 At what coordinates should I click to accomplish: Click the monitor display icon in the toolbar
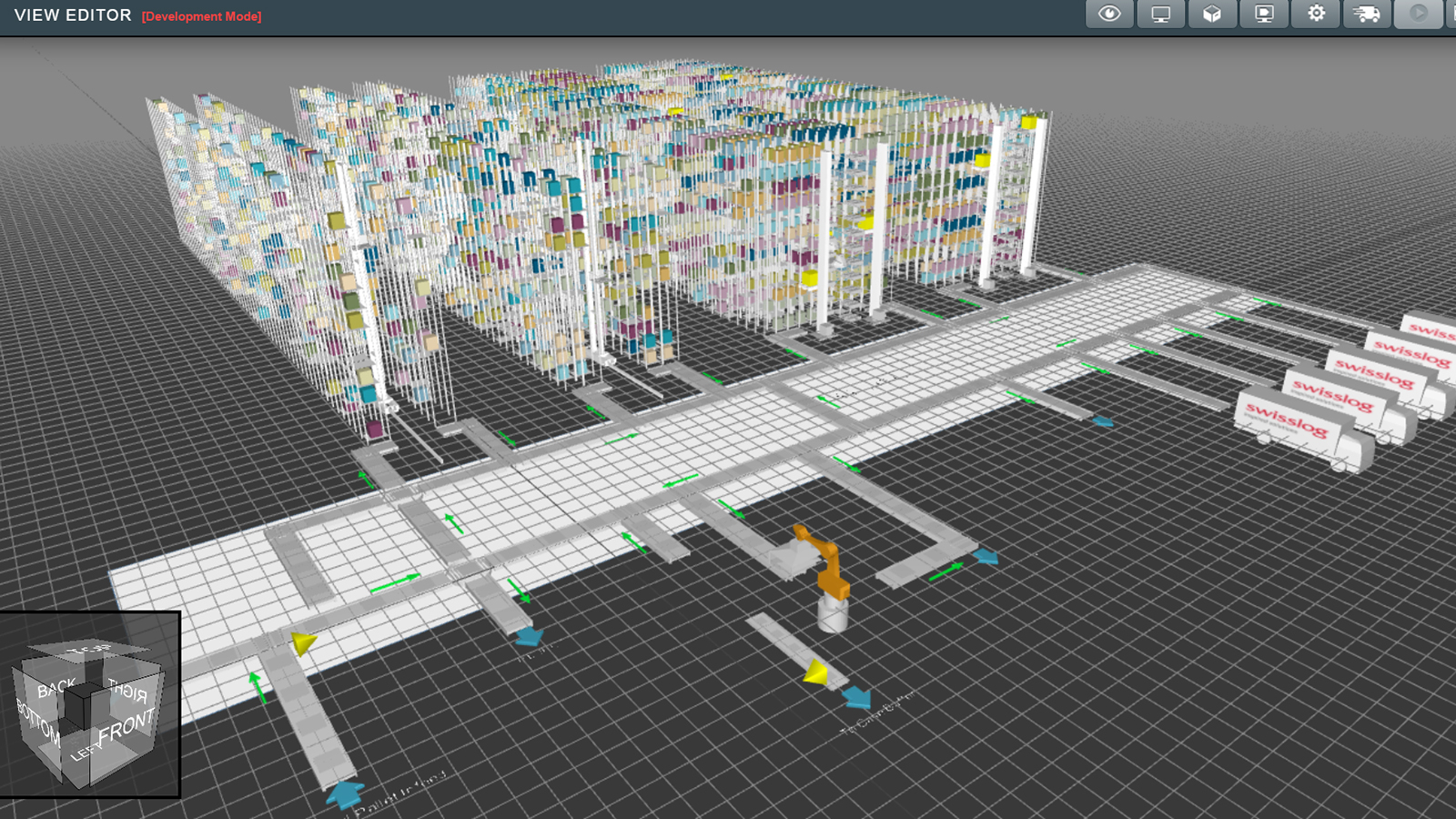(x=1160, y=14)
